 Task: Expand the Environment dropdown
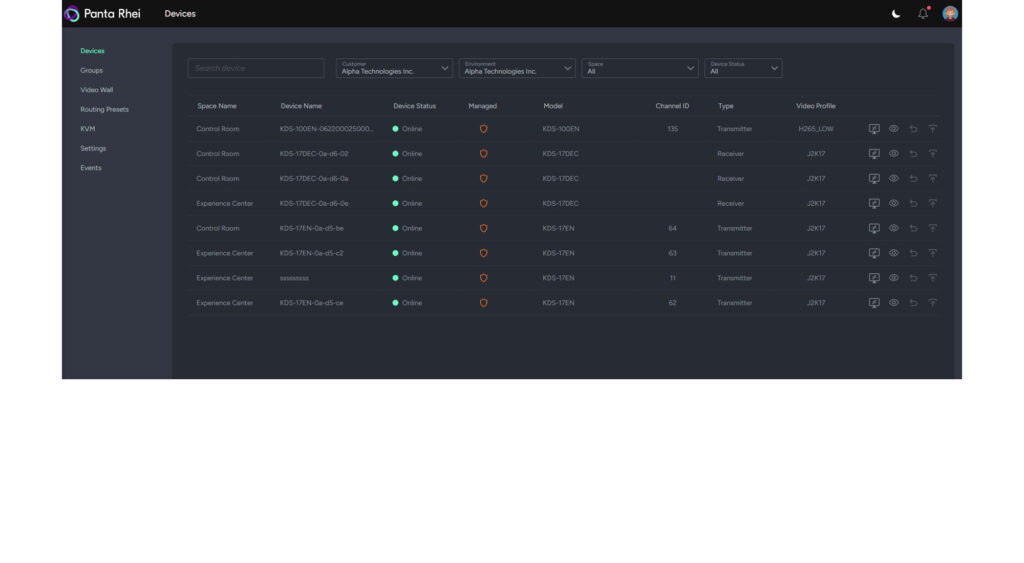pyautogui.click(x=517, y=68)
